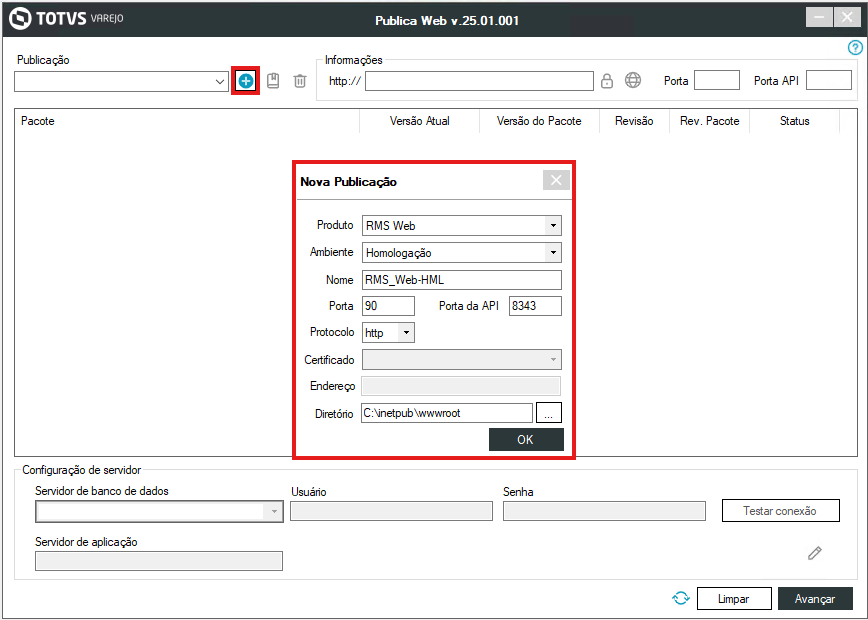Click the Avançar button

(815, 598)
